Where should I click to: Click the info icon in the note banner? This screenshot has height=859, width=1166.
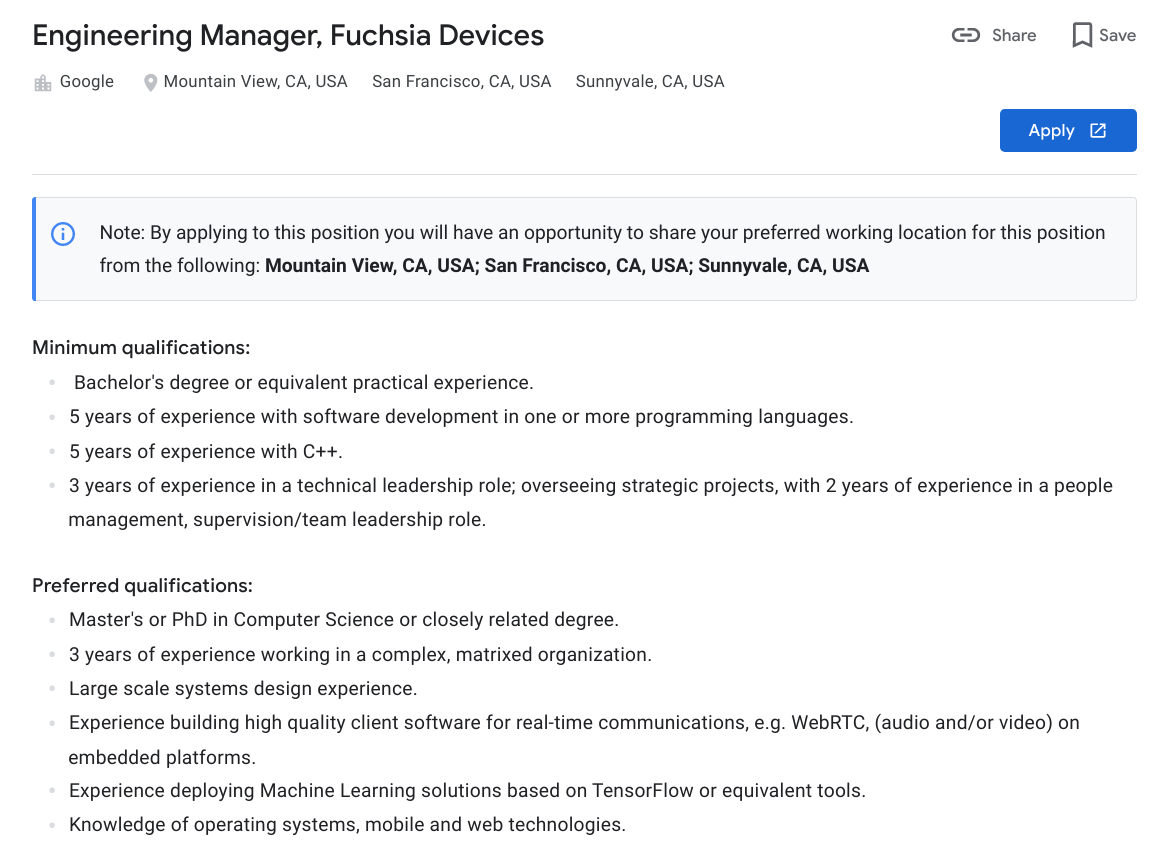coord(63,234)
